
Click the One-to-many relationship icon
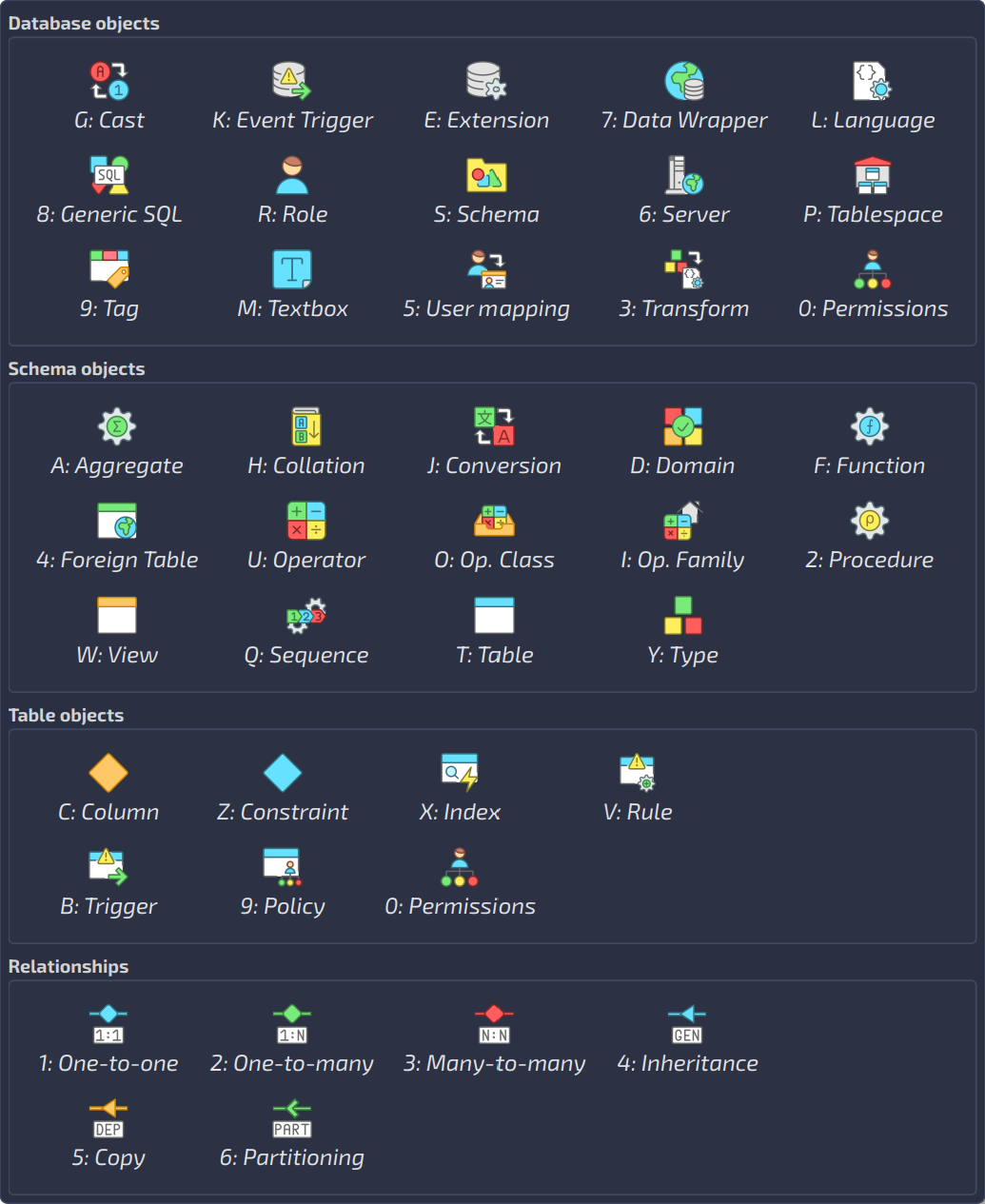pyautogui.click(x=292, y=1024)
